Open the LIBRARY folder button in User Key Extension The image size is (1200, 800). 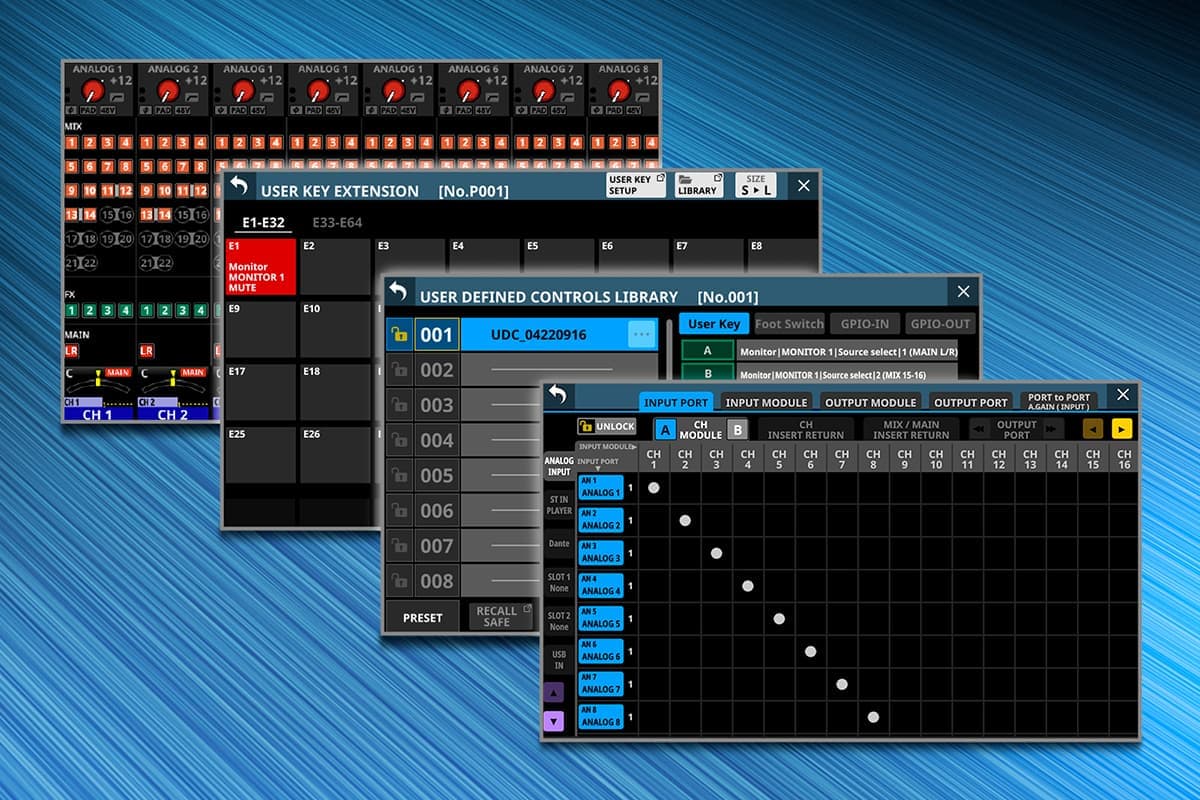coord(698,185)
